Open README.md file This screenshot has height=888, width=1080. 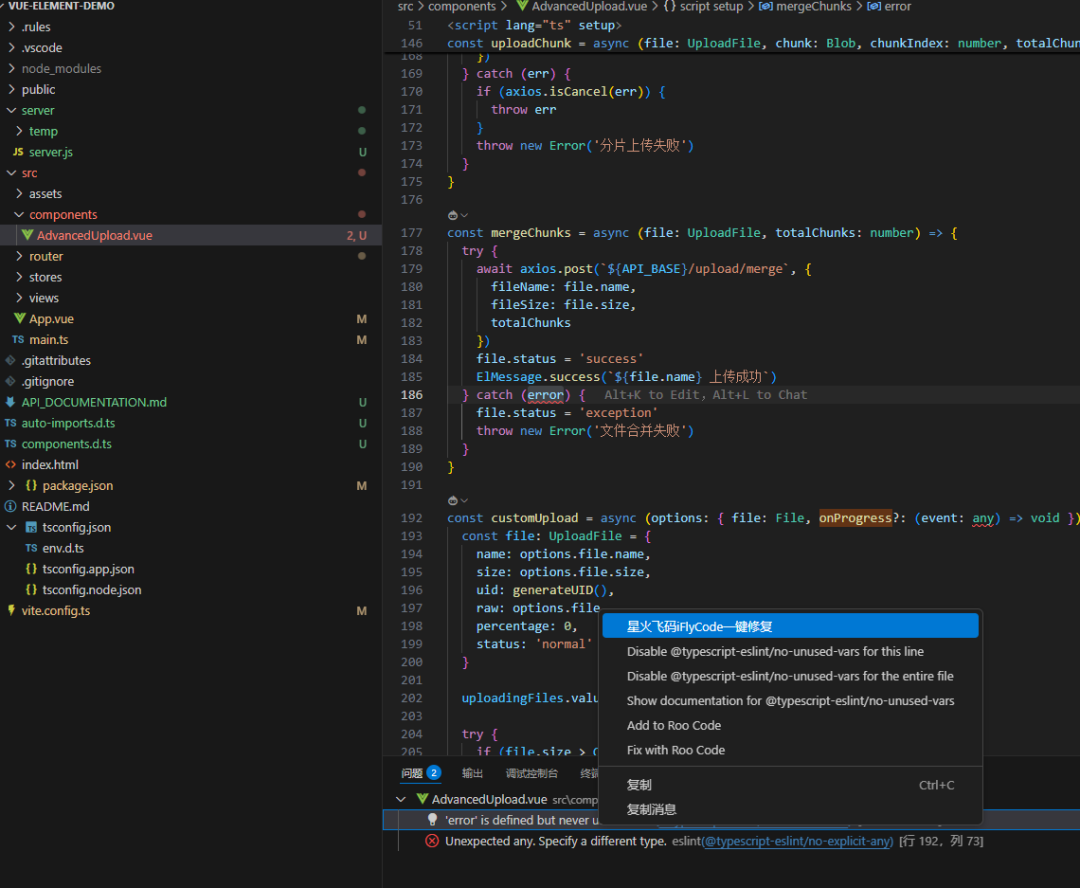pyautogui.click(x=55, y=506)
